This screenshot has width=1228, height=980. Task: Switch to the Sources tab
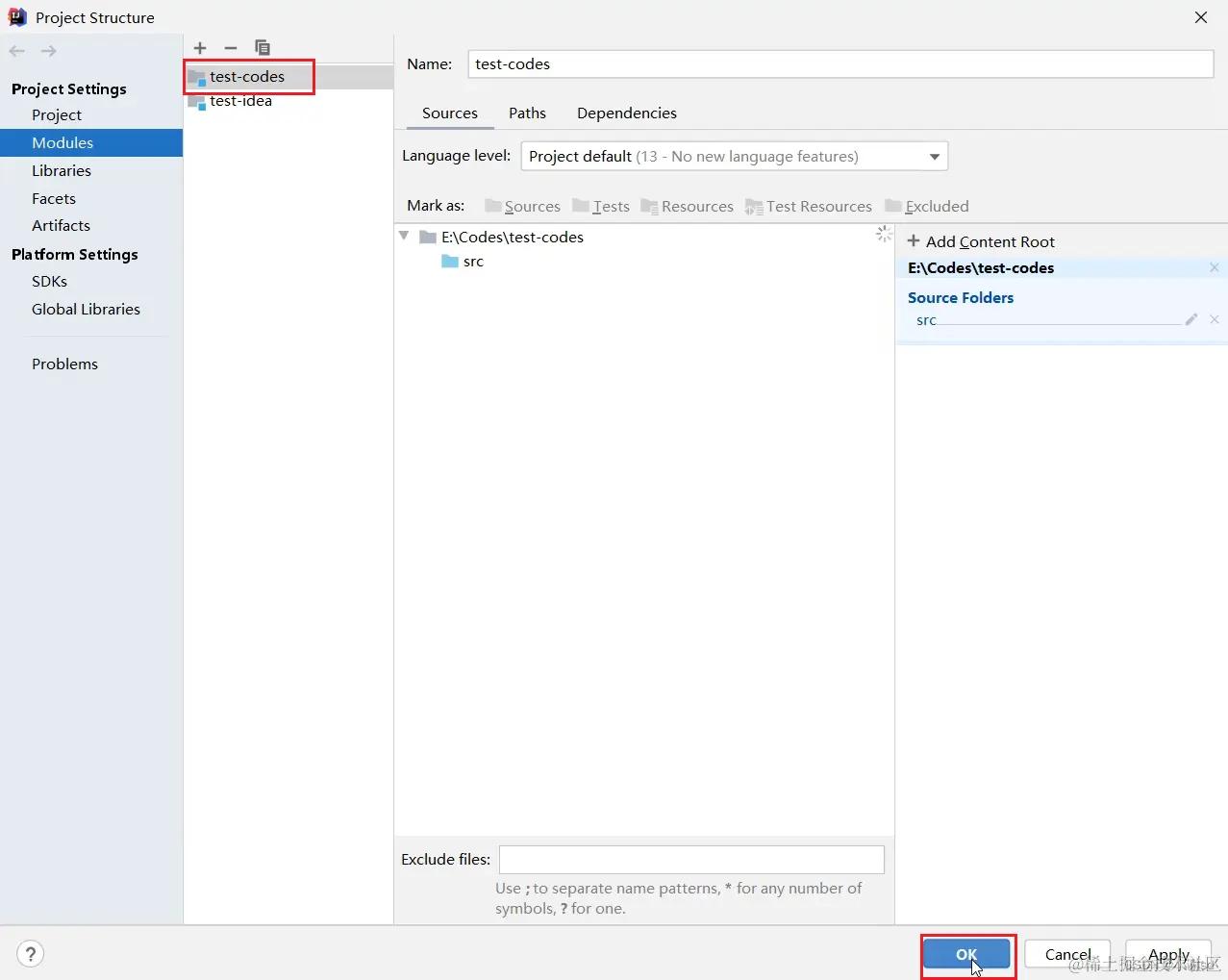click(449, 113)
